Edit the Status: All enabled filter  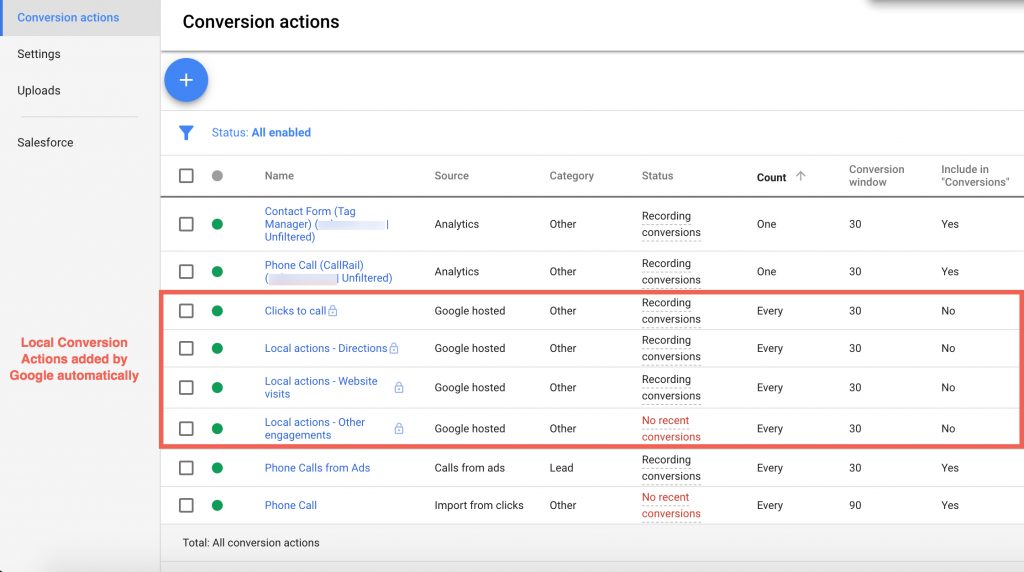click(261, 133)
